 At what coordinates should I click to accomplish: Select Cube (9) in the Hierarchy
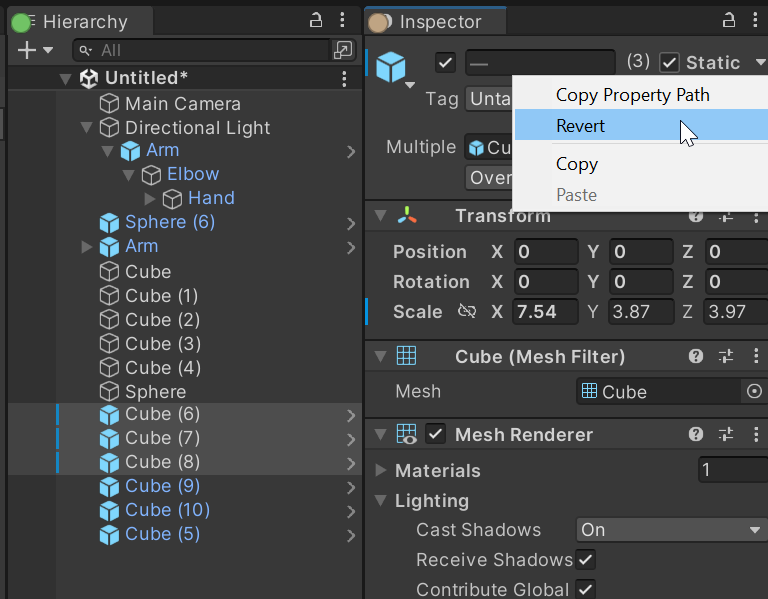pyautogui.click(x=162, y=486)
